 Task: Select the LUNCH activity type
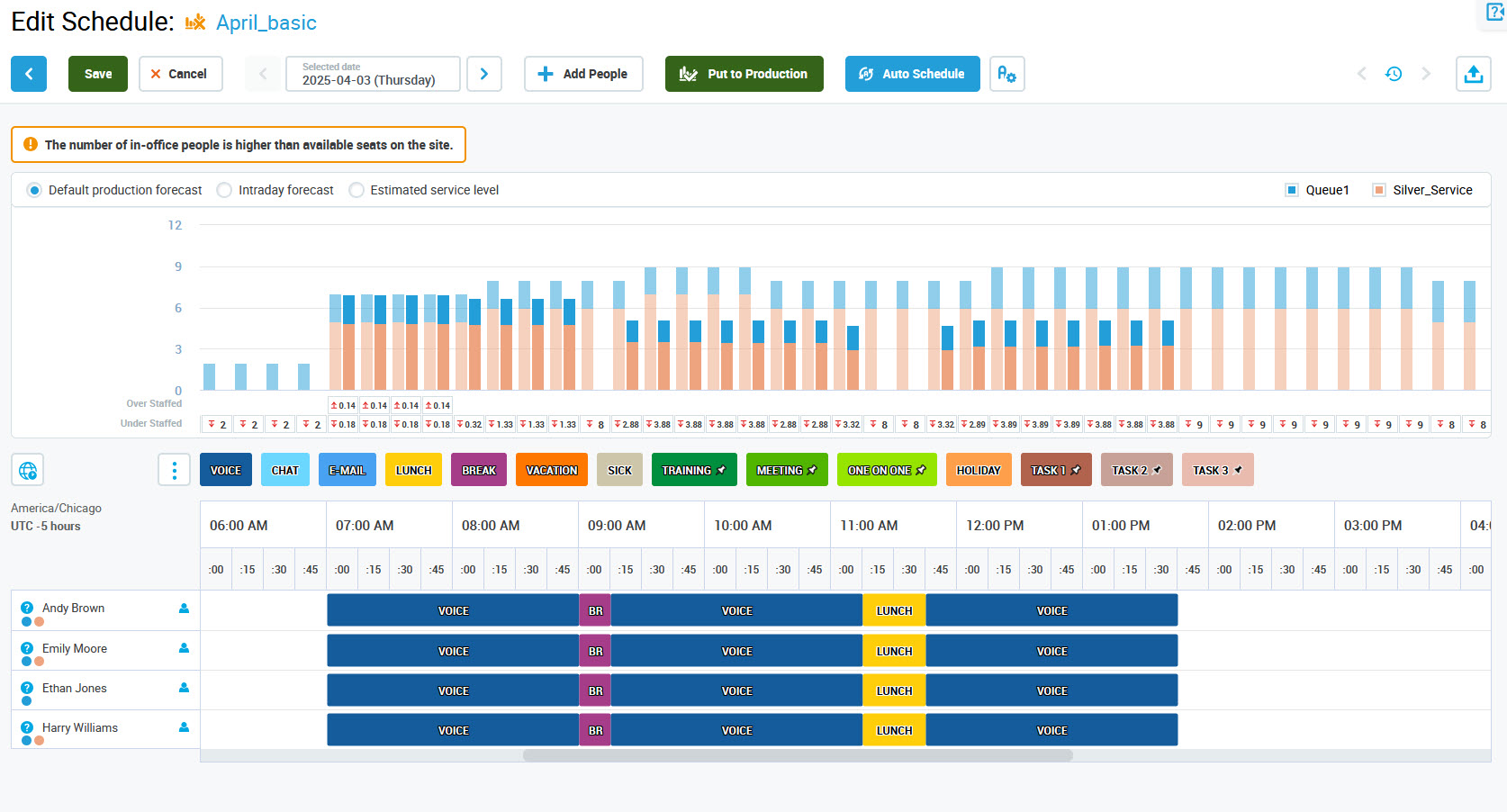413,470
